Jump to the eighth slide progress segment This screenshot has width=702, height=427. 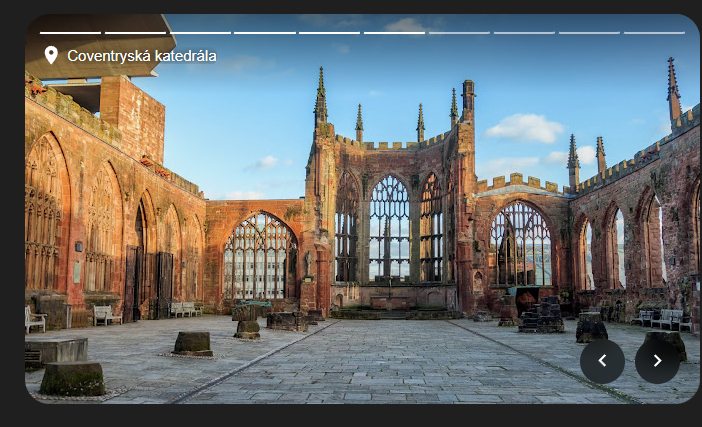point(524,33)
